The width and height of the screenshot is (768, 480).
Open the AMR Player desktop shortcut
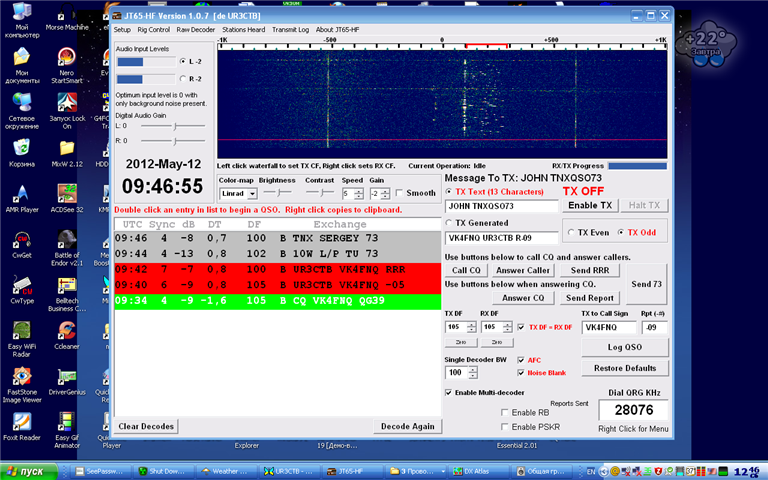21,193
